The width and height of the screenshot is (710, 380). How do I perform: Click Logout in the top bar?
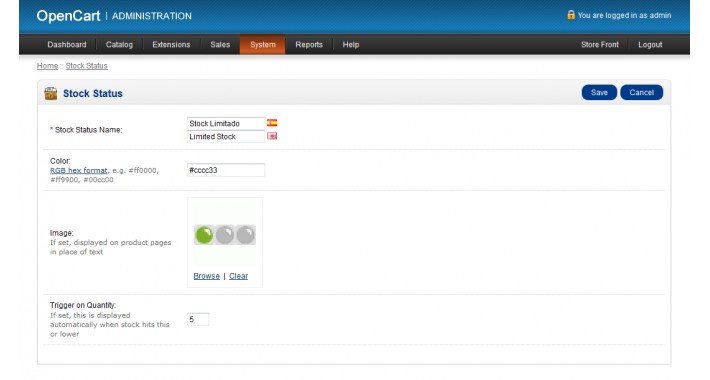[650, 44]
